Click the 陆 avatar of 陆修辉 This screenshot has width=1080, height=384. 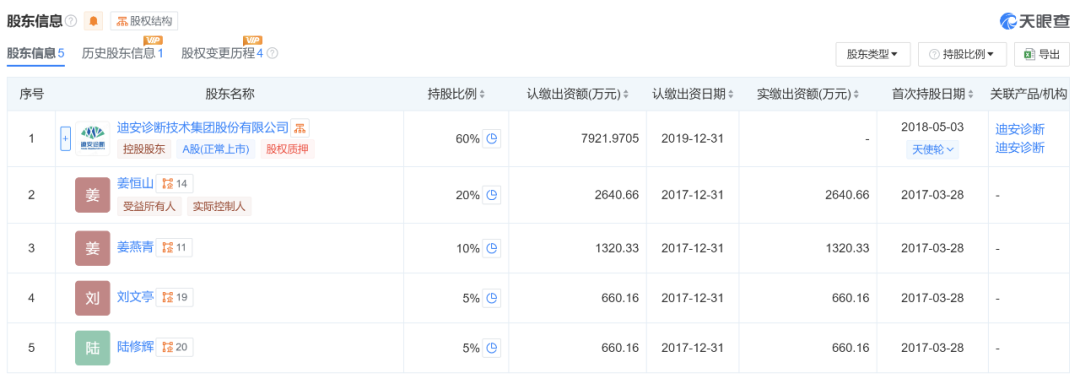point(92,348)
